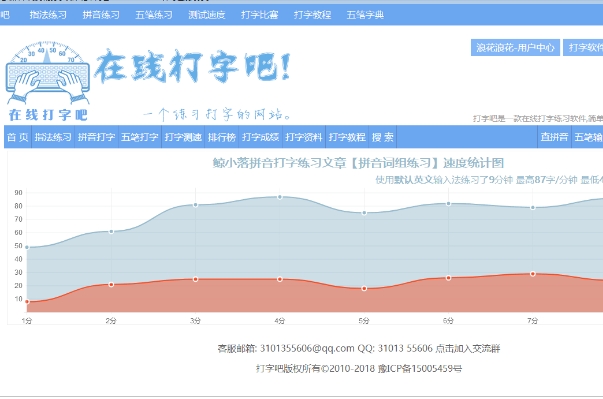Click the email 3101355606@qq.com
603x399 pixels.
(307, 349)
